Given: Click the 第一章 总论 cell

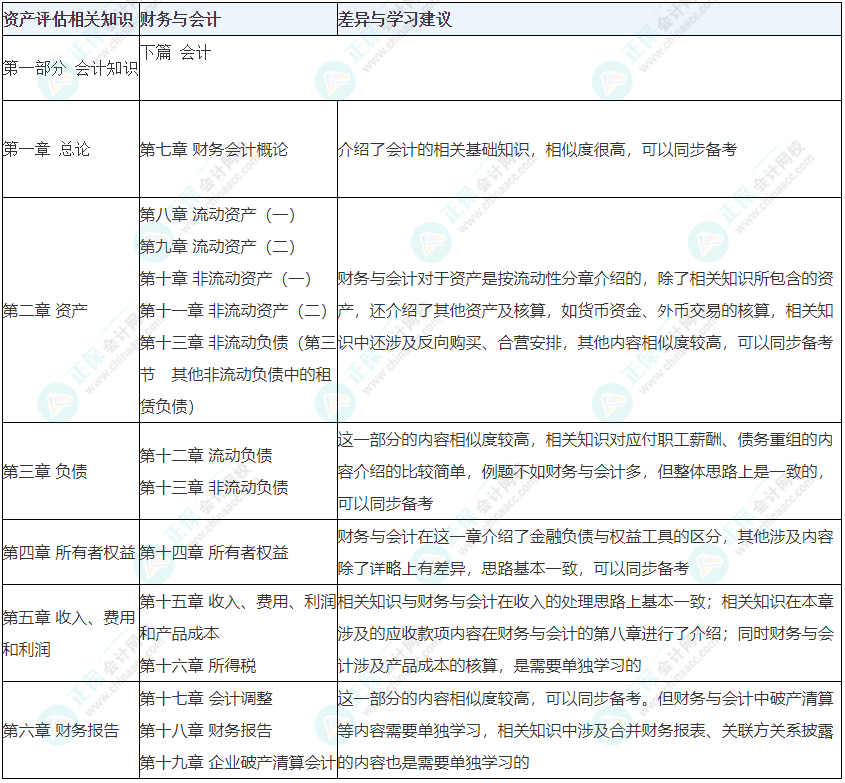Looking at the screenshot, I should tap(46, 149).
